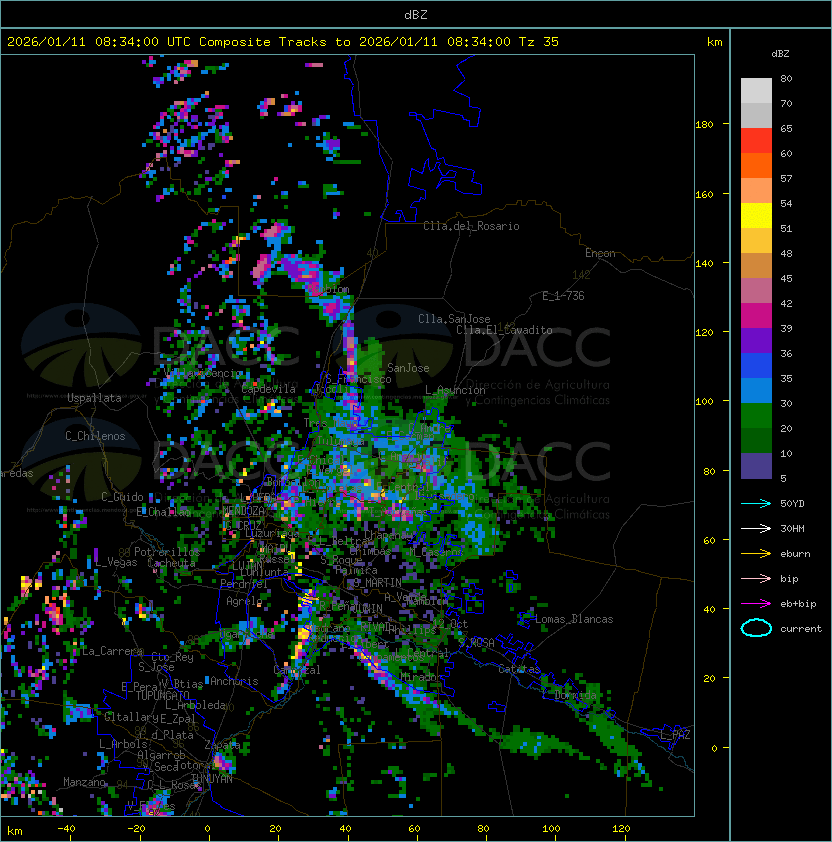The image size is (832, 842).
Task: Pick the bright green swatch in the dBZ scale
Action: [x=756, y=416]
